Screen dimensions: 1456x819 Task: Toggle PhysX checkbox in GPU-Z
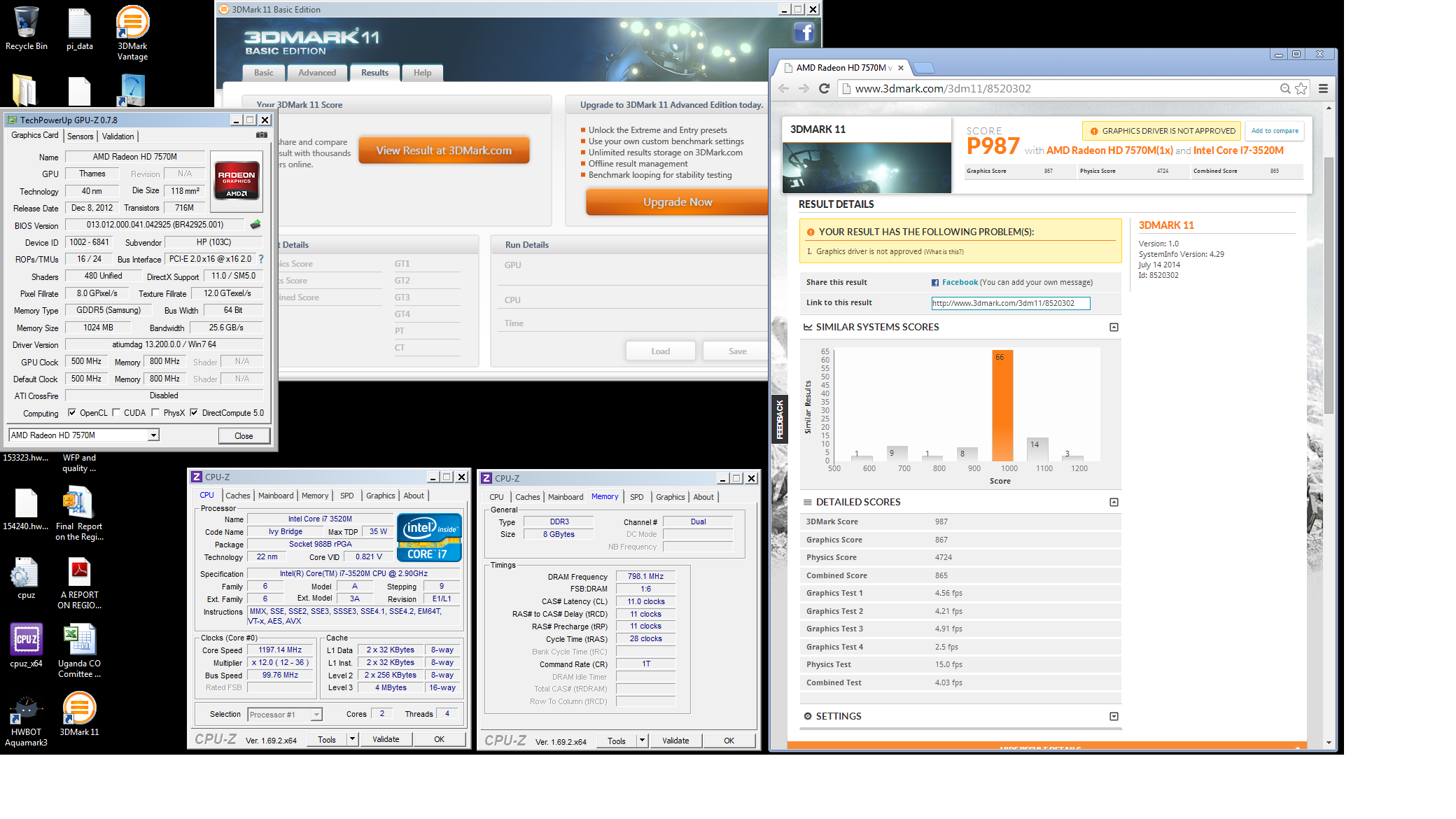pyautogui.click(x=155, y=413)
